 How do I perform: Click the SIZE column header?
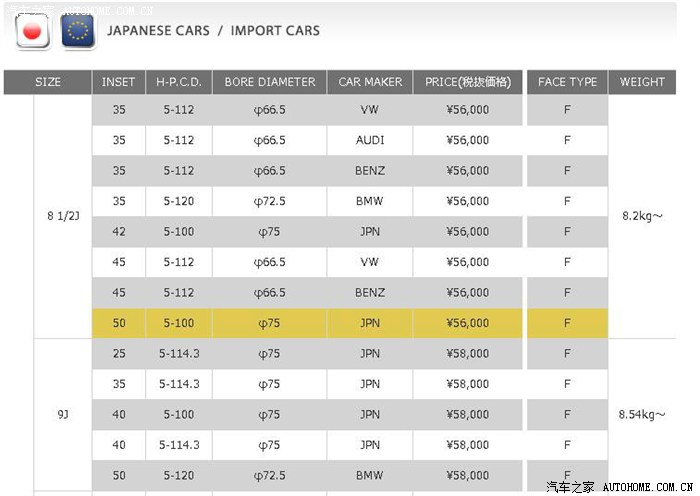coord(47,82)
